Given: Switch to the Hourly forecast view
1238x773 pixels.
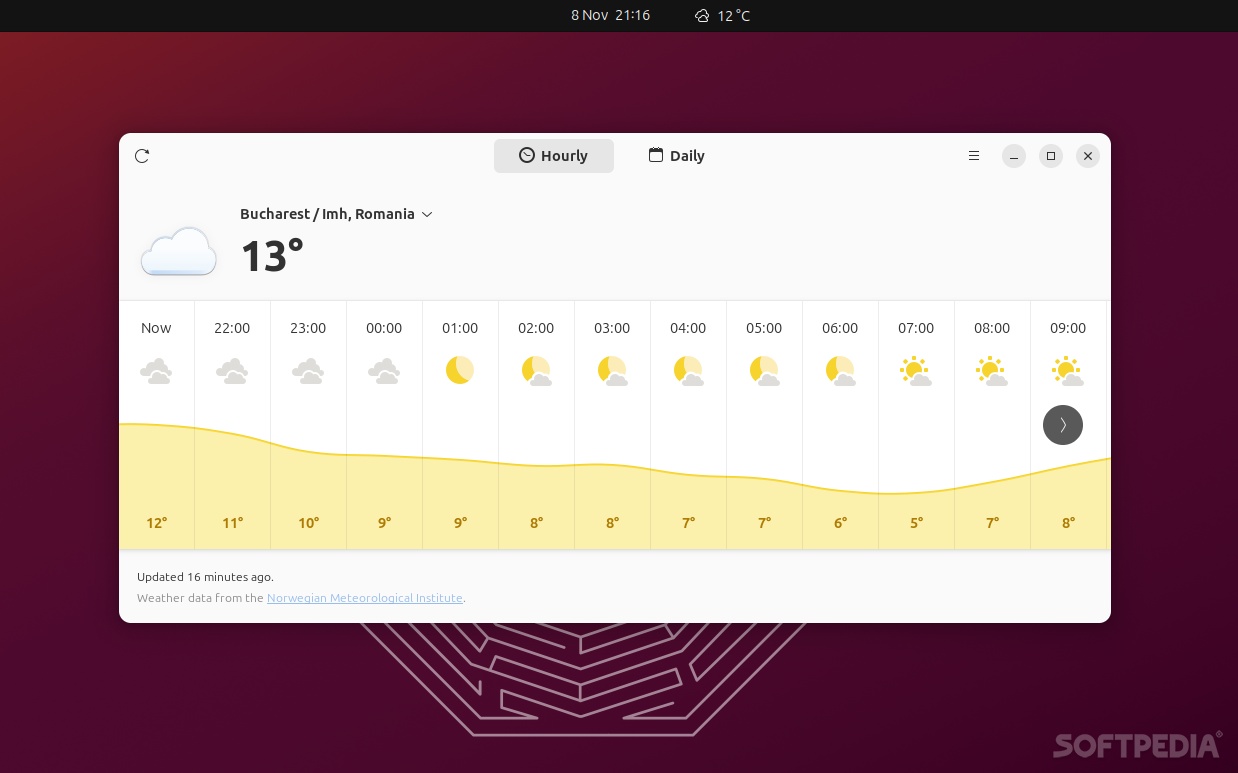Looking at the screenshot, I should coord(554,156).
